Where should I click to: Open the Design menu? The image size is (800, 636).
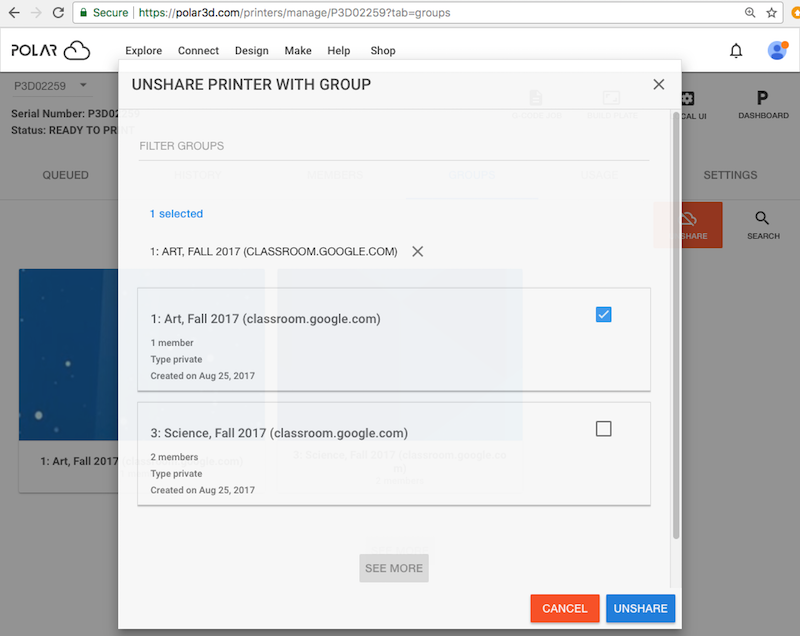252,50
